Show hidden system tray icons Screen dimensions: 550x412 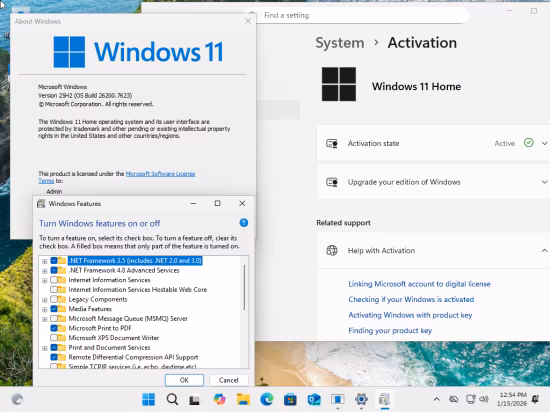tap(436, 399)
